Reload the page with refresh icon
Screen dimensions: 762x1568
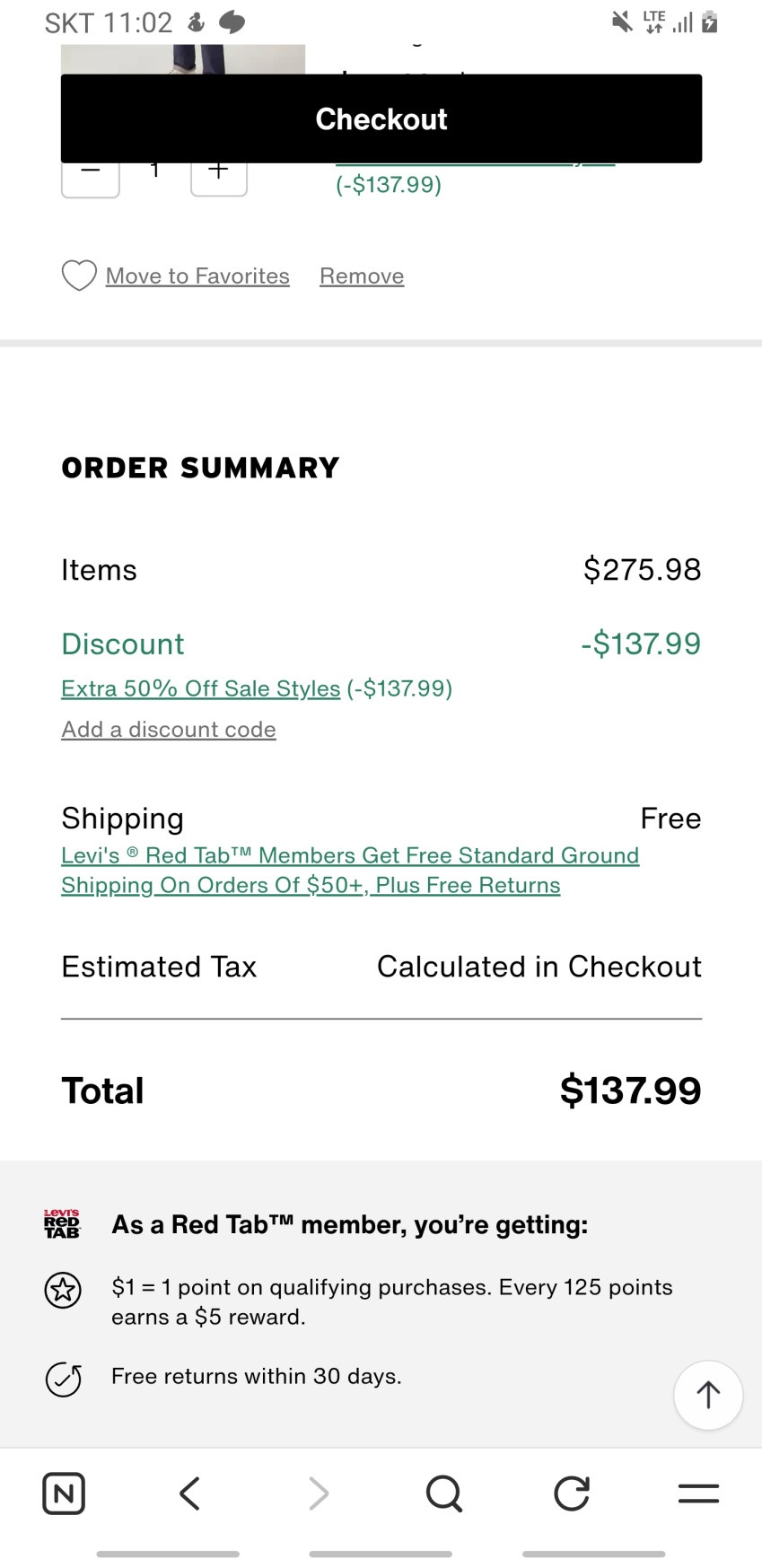572,1494
